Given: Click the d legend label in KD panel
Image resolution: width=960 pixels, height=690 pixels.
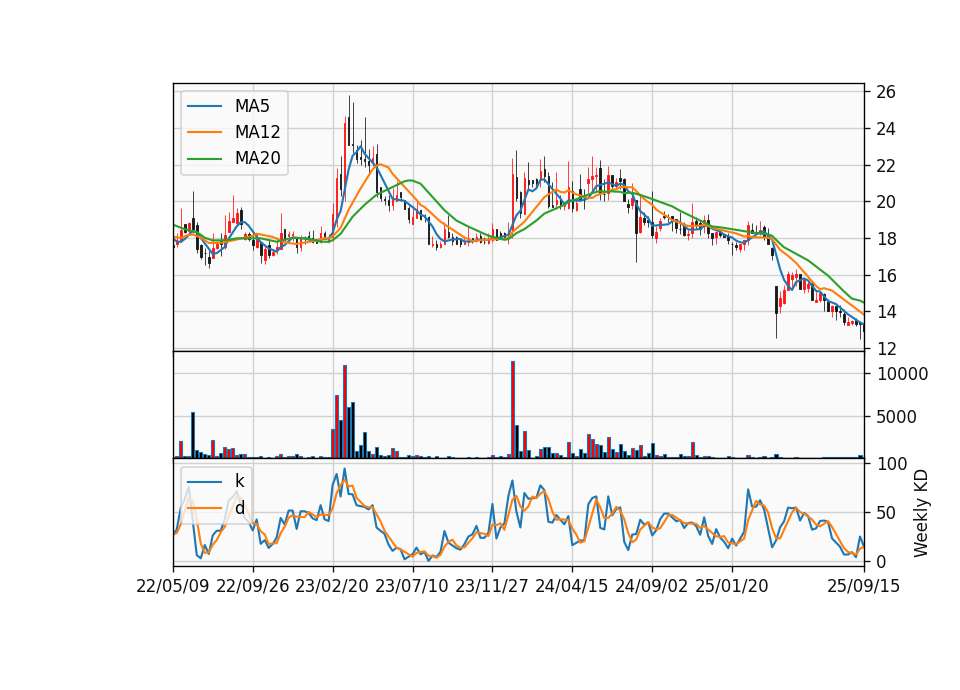Looking at the screenshot, I should click(239, 508).
